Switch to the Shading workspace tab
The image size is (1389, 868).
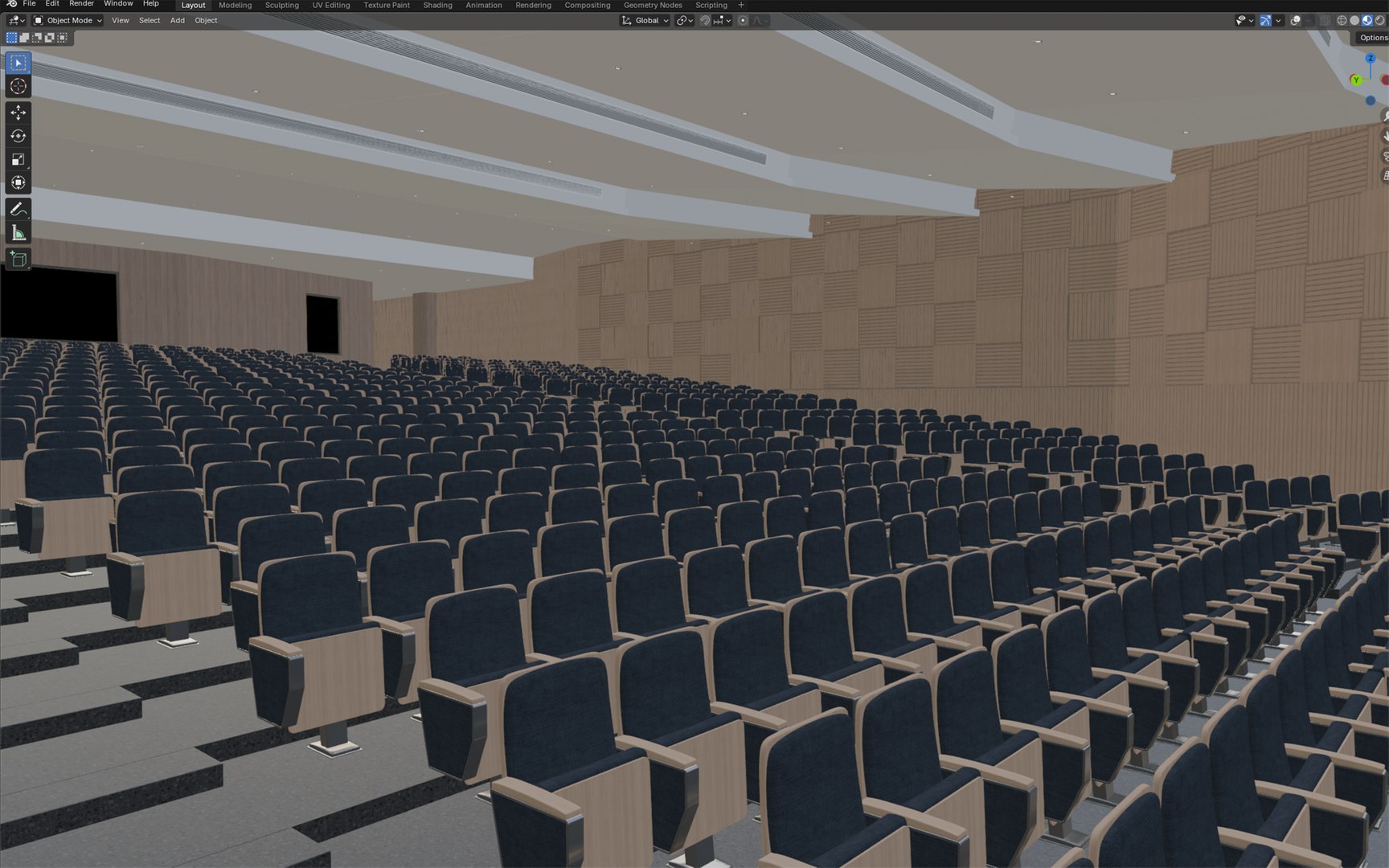437,5
